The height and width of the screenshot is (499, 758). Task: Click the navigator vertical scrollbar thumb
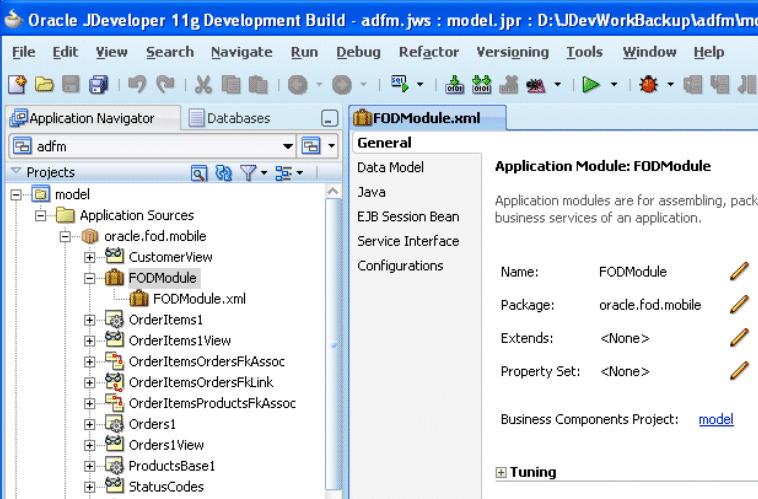point(333,344)
